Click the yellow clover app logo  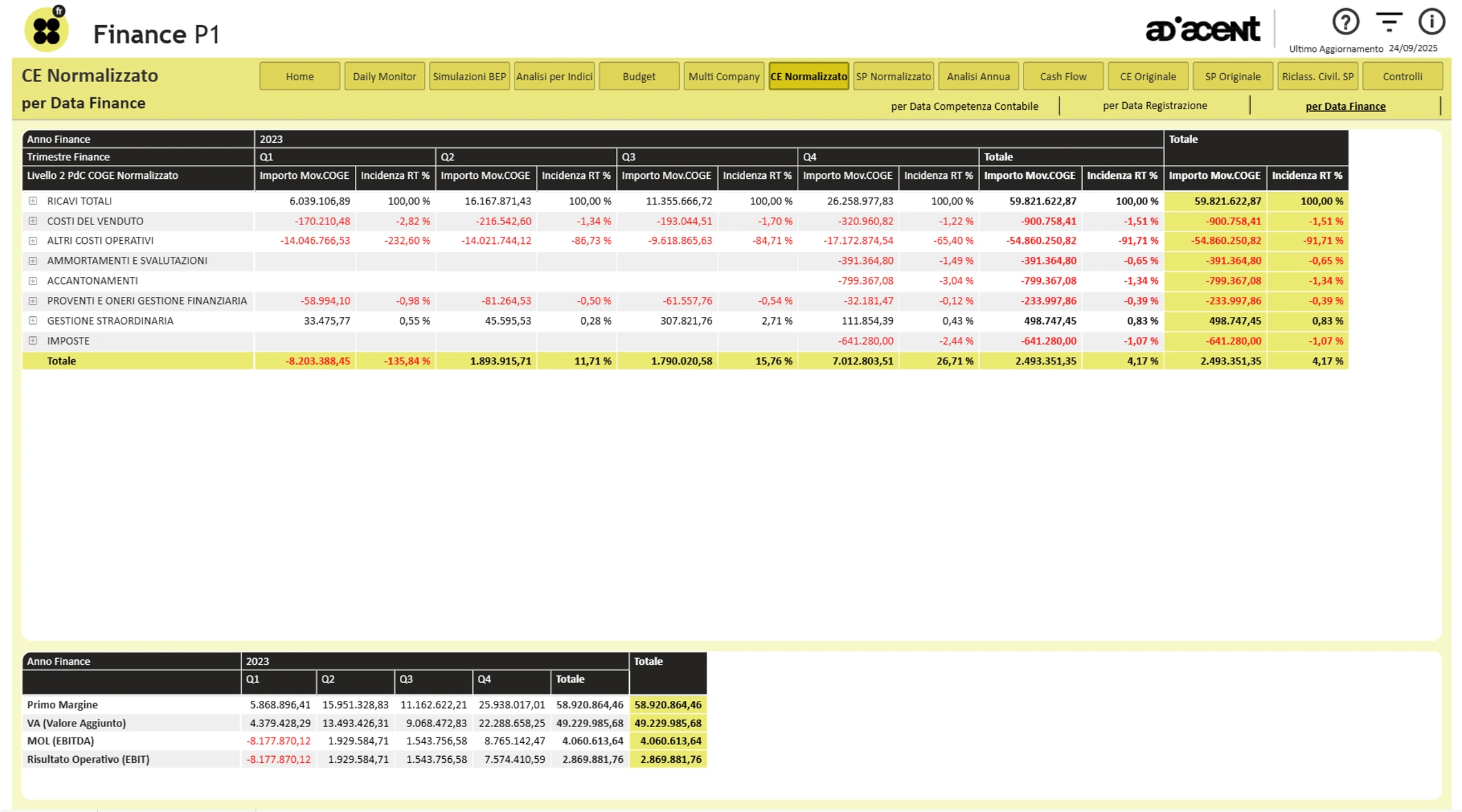click(x=46, y=30)
